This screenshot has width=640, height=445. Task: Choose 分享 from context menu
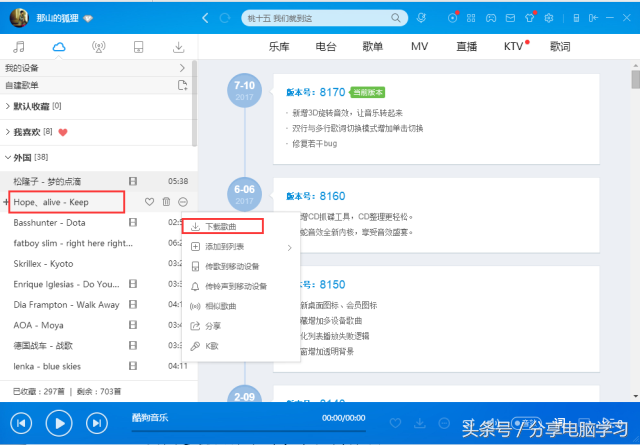pos(241,326)
